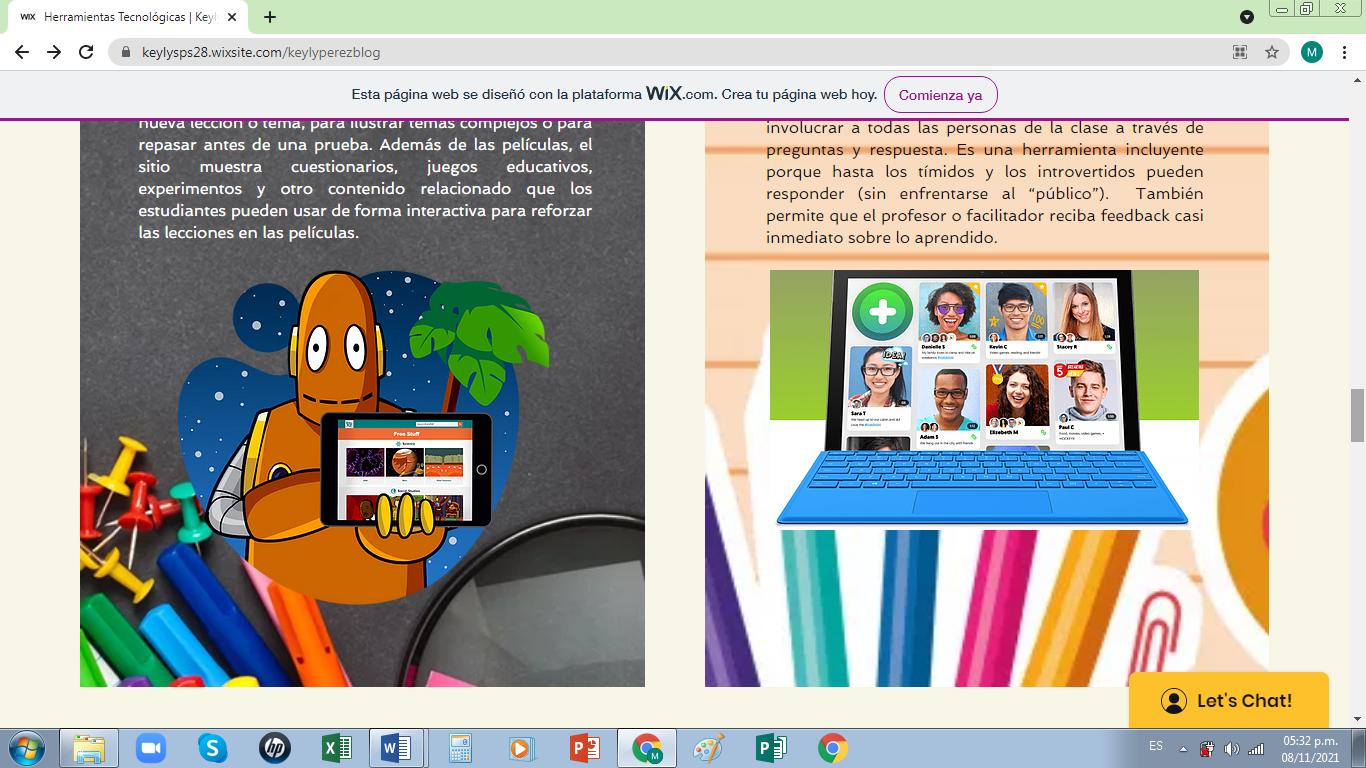The width and height of the screenshot is (1366, 768).
Task: Select the Herramientas Tecnológicas tab
Action: (130, 17)
